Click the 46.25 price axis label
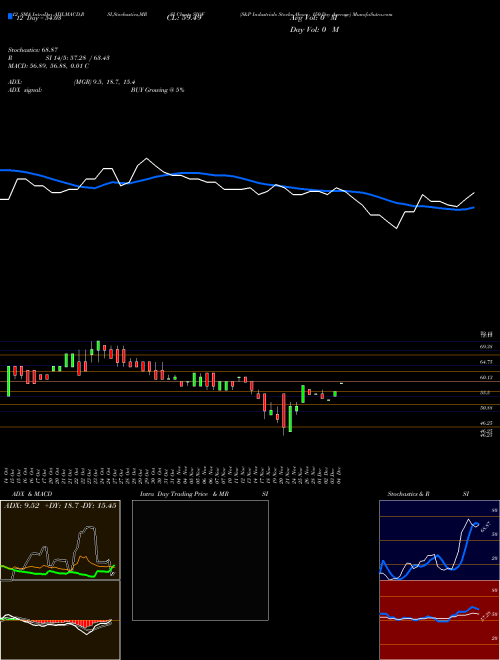Image resolution: width=500 pixels, height=660 pixels. pyautogui.click(x=487, y=423)
